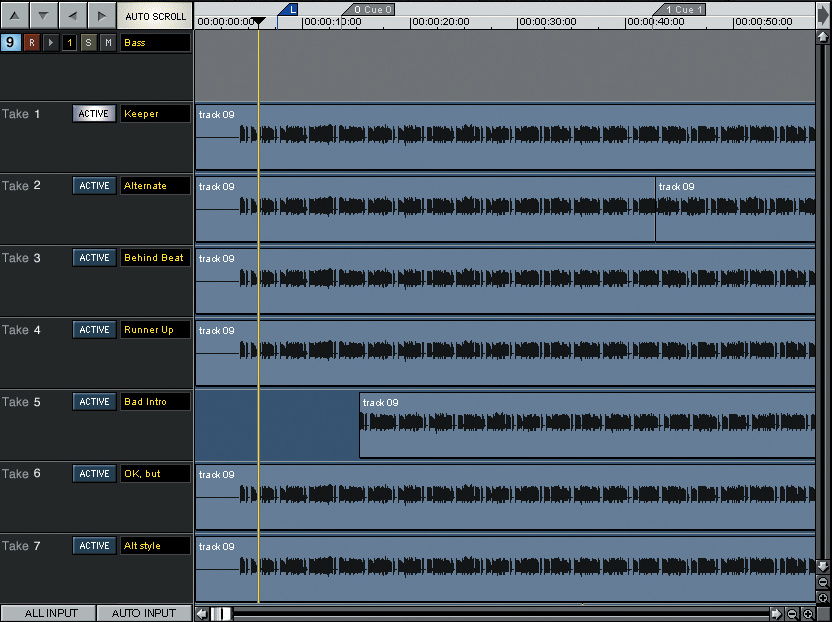
Task: Click the horizontal scrollbar thumb
Action: 221,613
